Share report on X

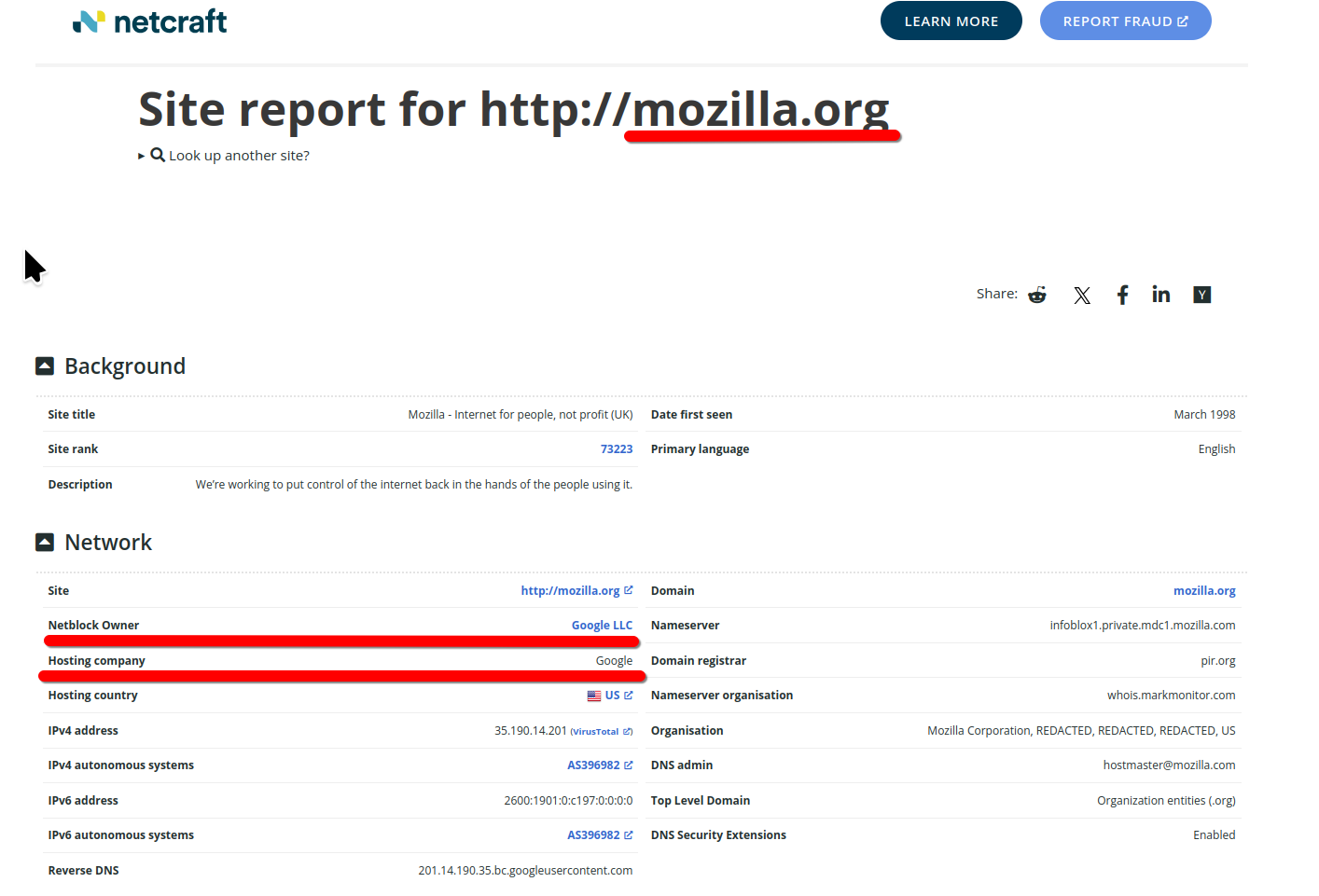click(x=1082, y=295)
